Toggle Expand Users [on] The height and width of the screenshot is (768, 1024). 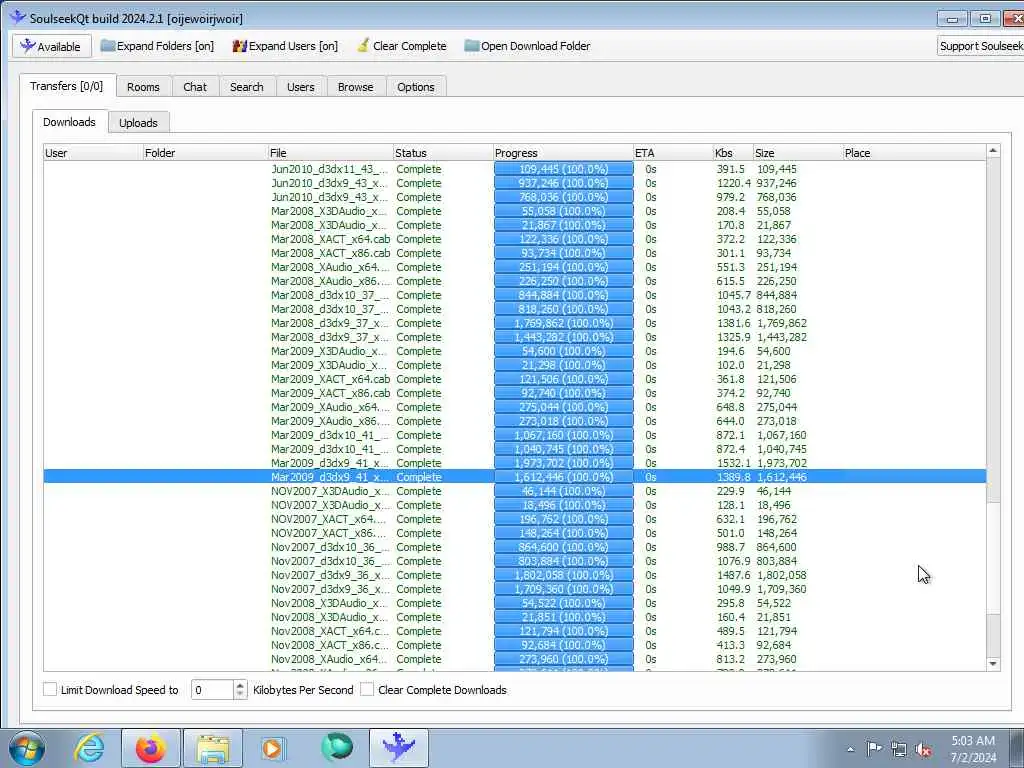tap(285, 46)
